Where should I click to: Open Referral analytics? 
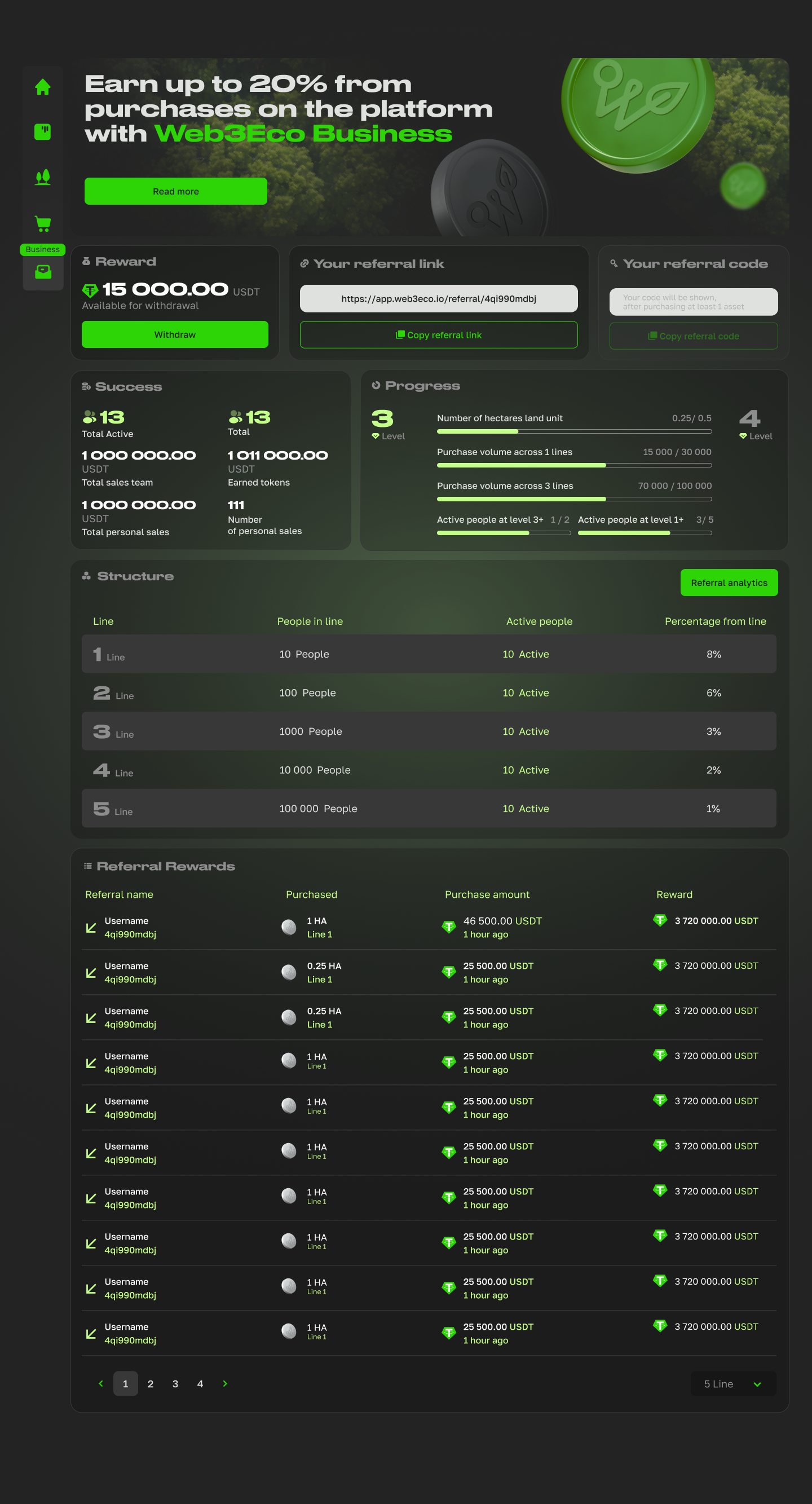coord(729,583)
